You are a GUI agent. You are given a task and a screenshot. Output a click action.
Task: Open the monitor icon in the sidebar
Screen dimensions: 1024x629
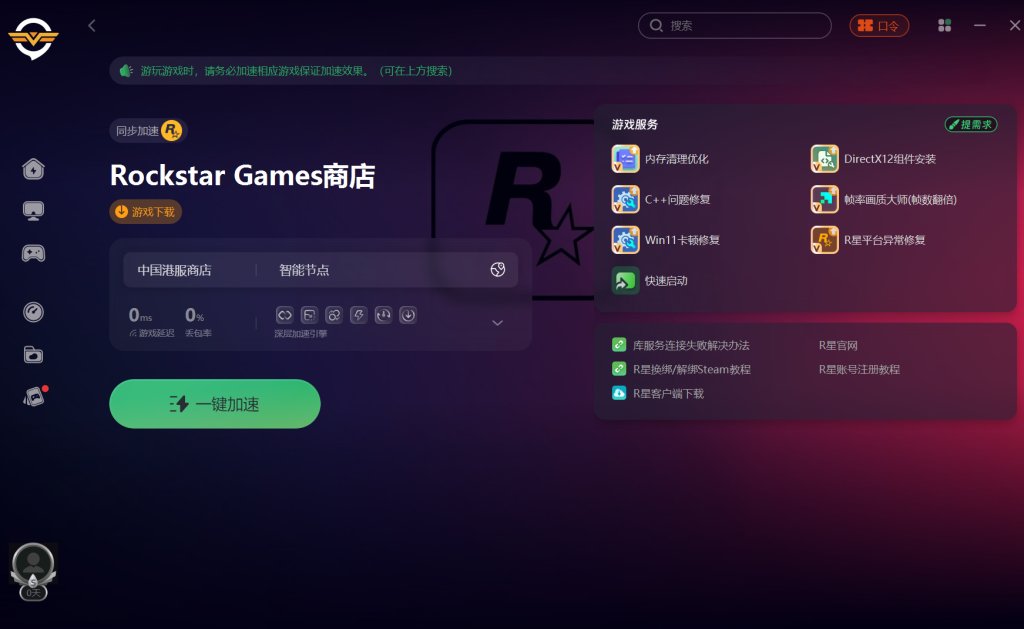(33, 211)
